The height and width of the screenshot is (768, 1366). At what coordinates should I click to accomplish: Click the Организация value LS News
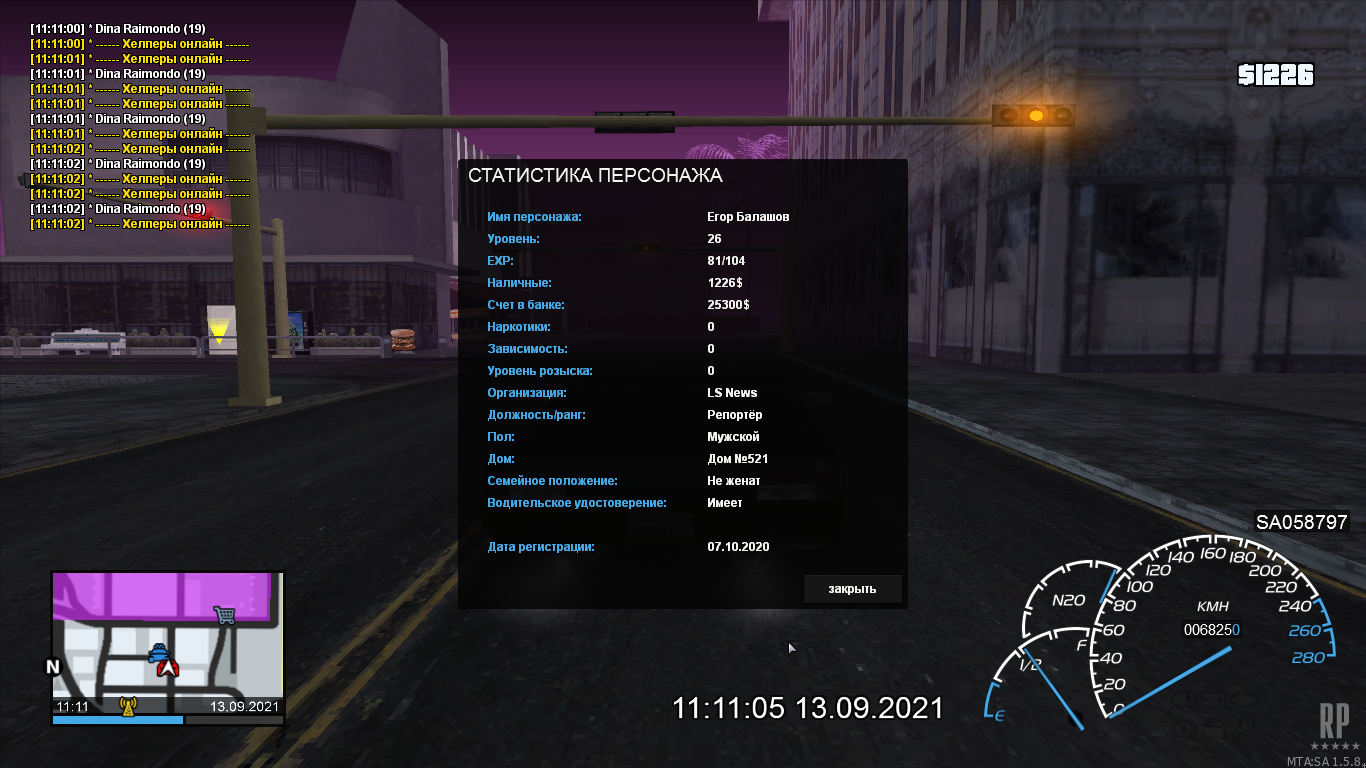732,393
